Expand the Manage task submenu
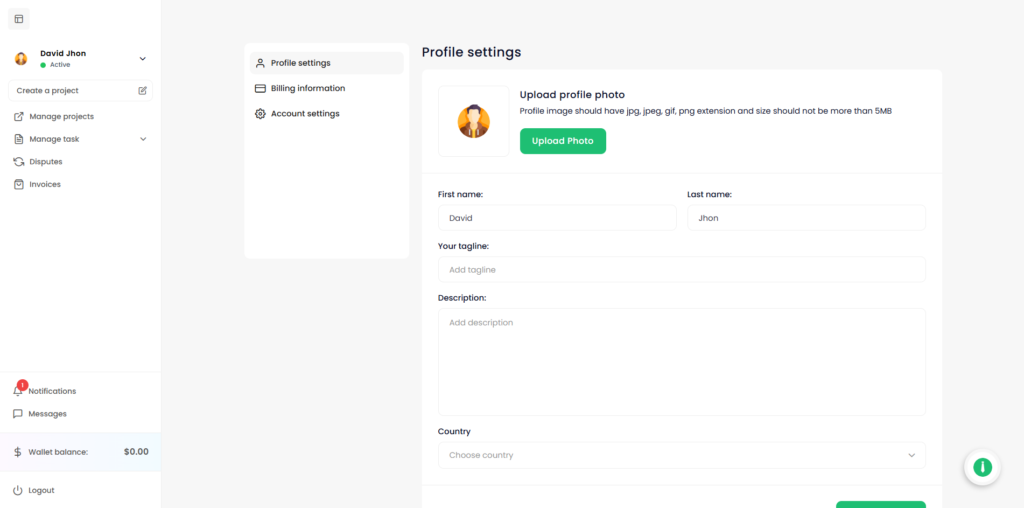 point(142,139)
